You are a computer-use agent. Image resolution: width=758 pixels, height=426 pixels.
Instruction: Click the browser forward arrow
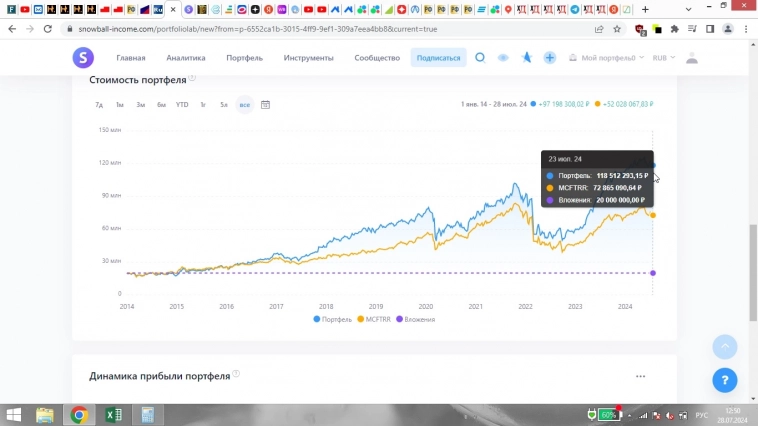tap(29, 29)
